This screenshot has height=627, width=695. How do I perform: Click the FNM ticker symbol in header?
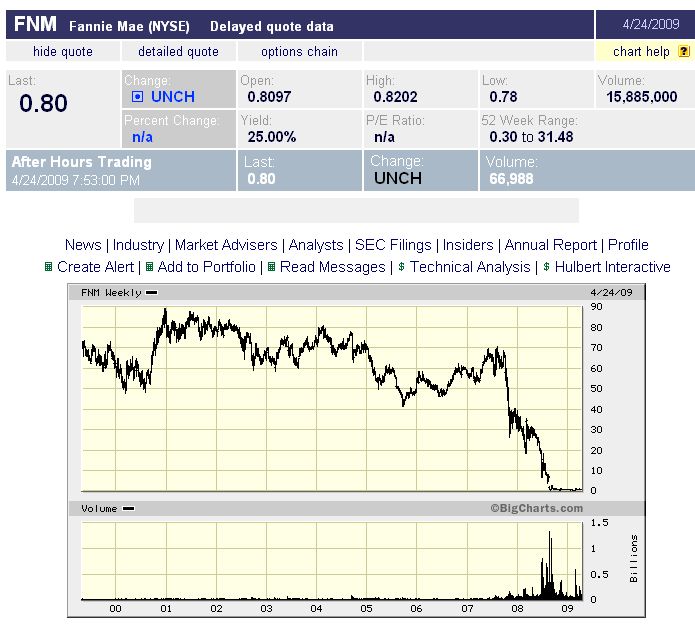tap(35, 24)
